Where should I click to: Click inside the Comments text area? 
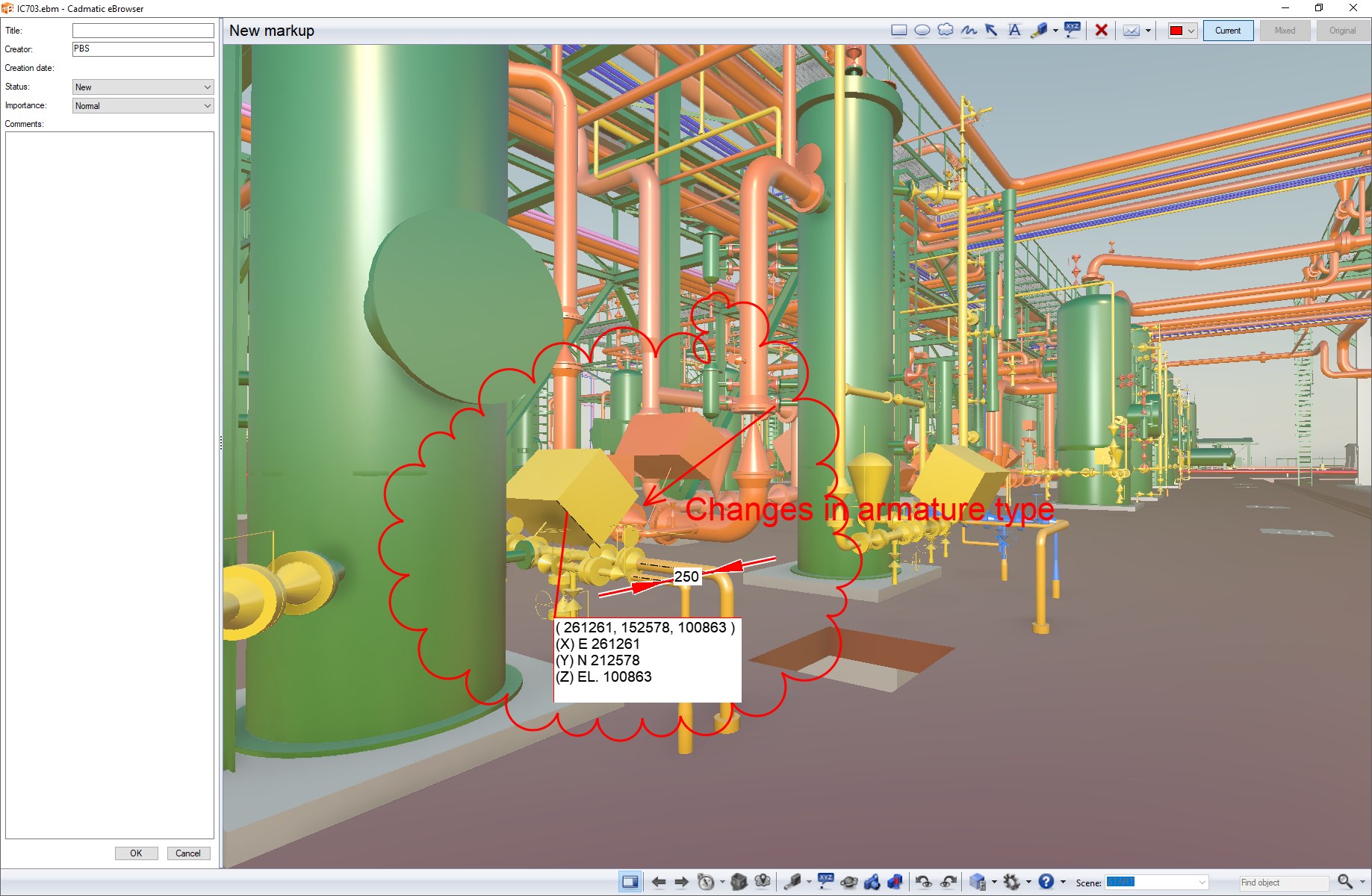pos(110,485)
